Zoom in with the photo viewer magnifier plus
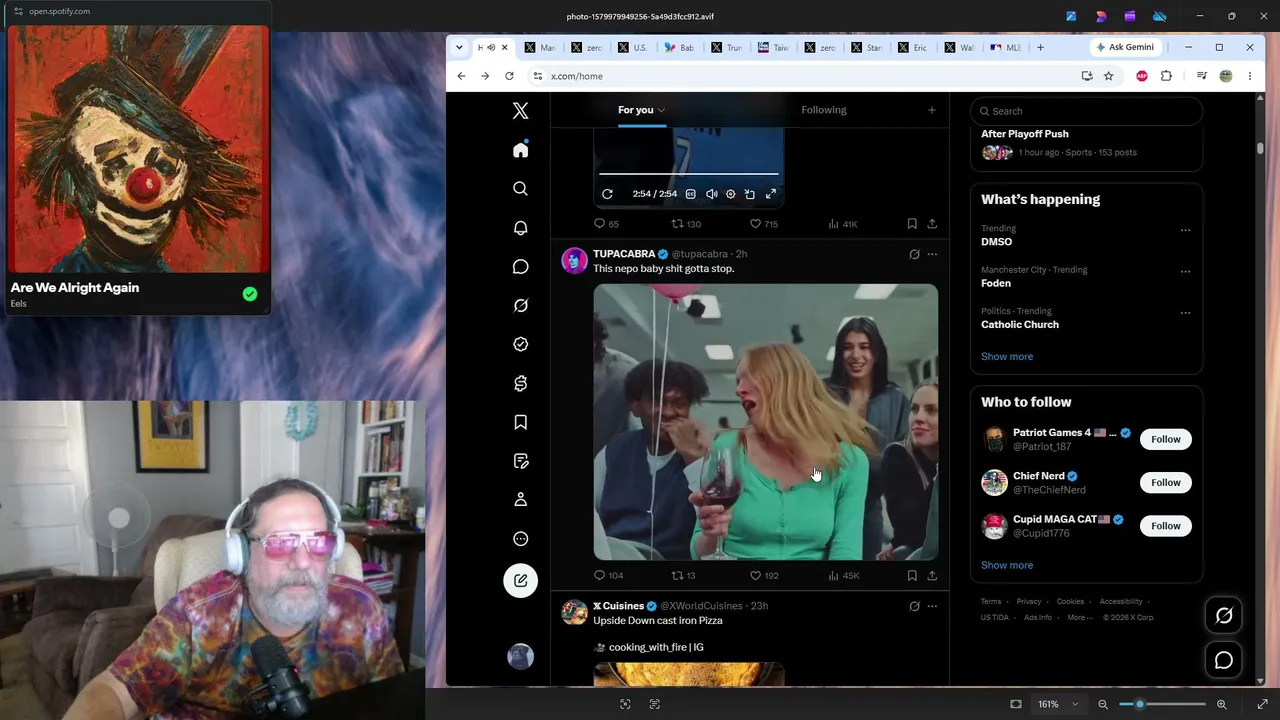1280x720 pixels. click(1221, 704)
